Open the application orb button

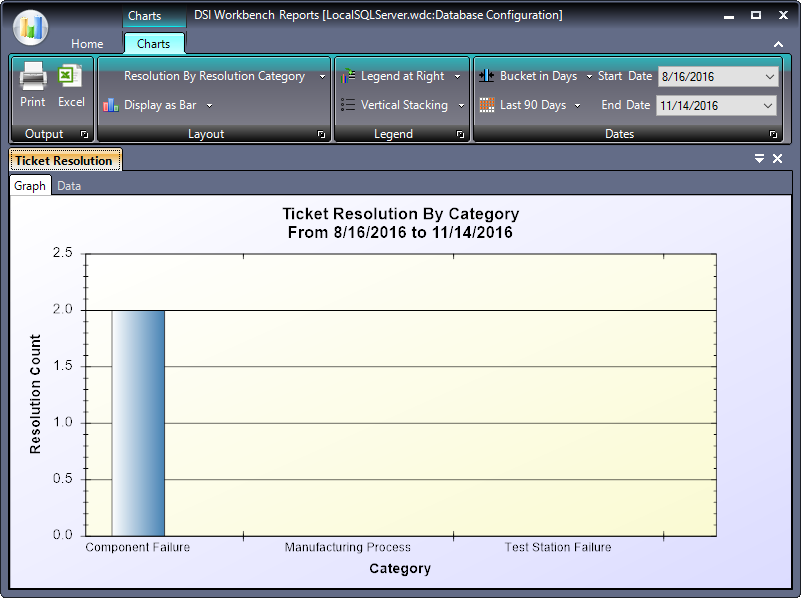pyautogui.click(x=31, y=27)
